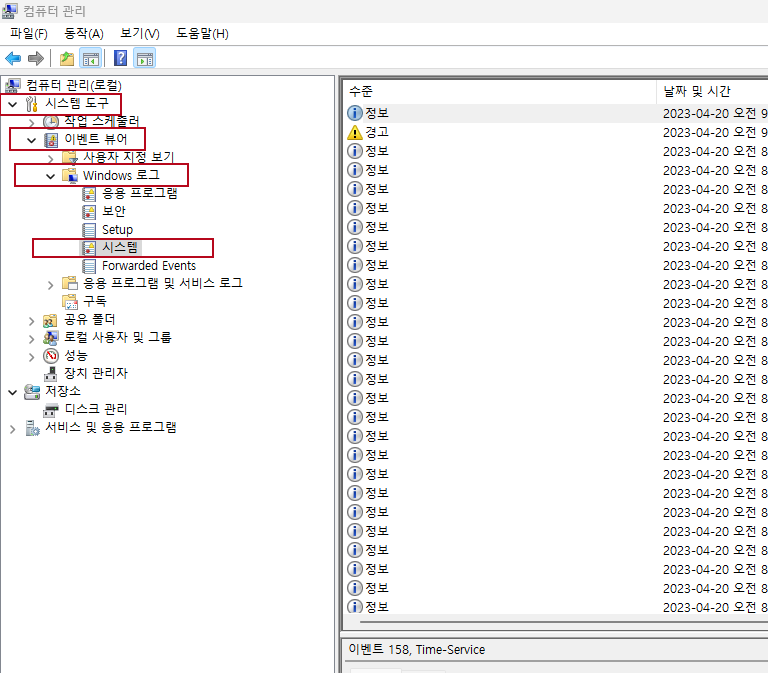Image resolution: width=768 pixels, height=673 pixels.
Task: Click the yellow warning triangle icon
Action: pos(355,132)
